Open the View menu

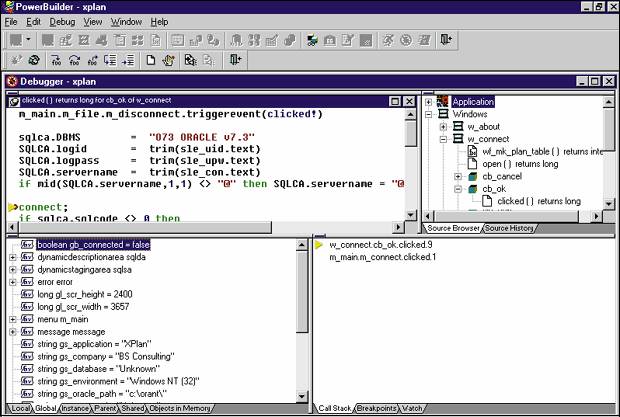93,22
